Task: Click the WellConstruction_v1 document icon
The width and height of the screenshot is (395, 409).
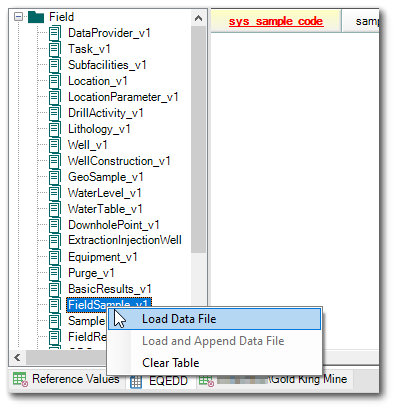Action: point(55,161)
